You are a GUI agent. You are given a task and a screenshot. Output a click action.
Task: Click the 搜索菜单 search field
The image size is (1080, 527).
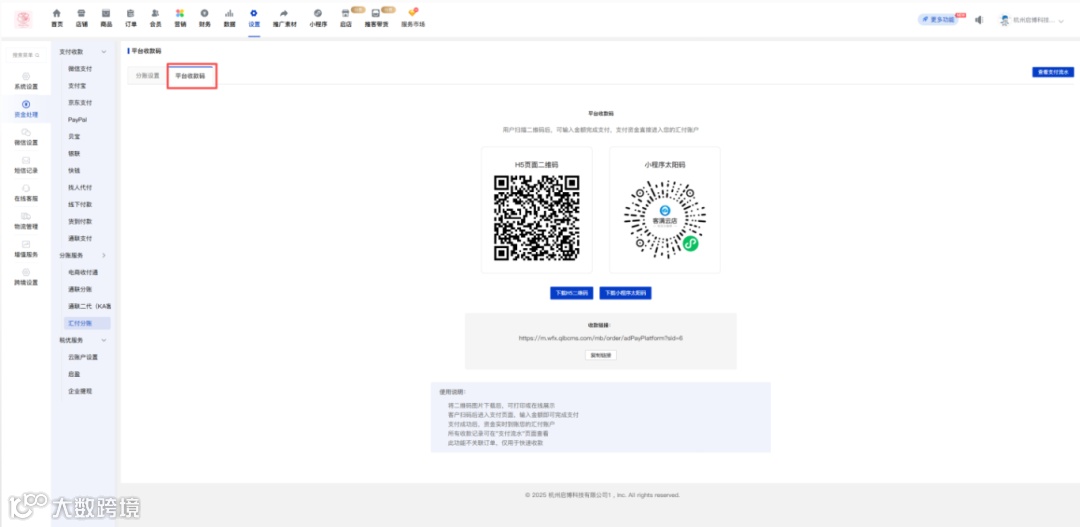tap(26, 55)
